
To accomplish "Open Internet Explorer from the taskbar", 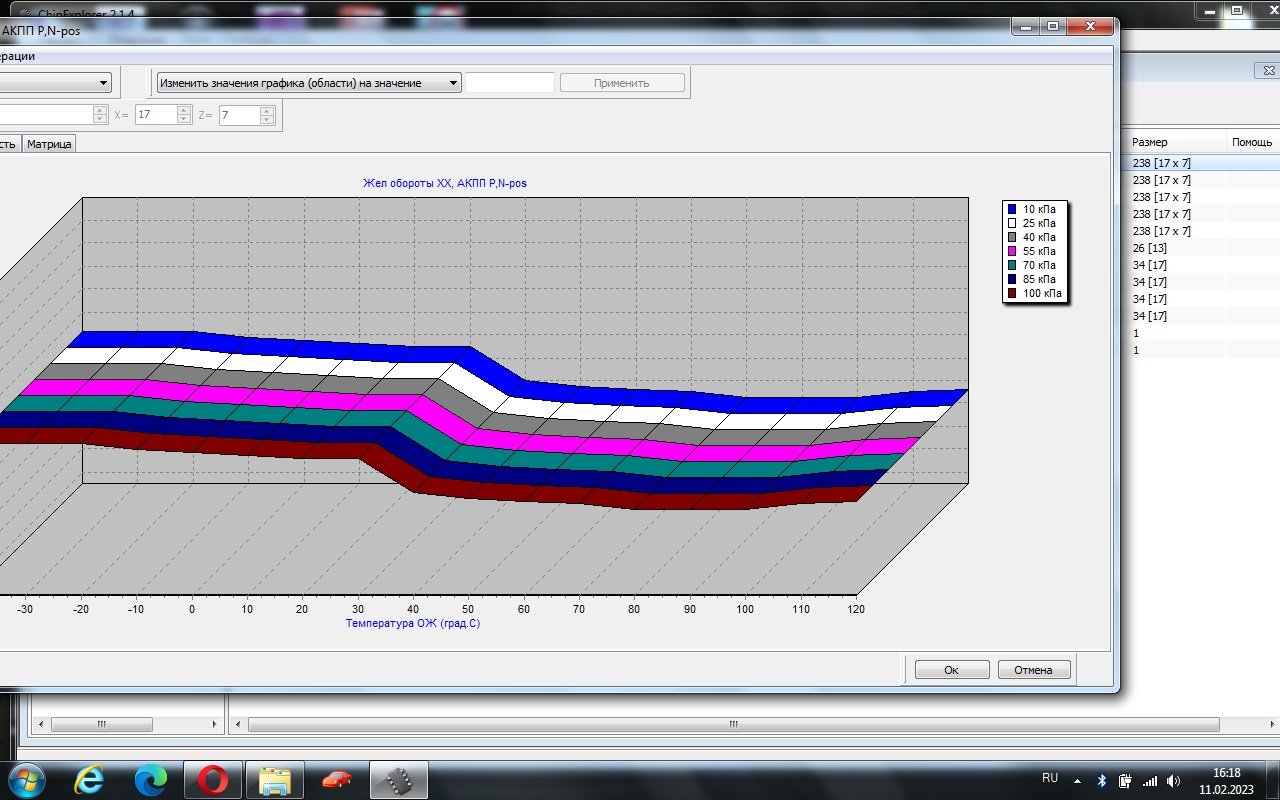I will (87, 779).
